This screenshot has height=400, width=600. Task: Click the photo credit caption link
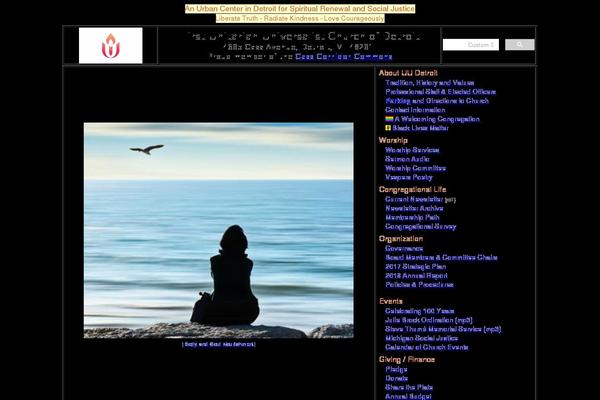coord(218,344)
